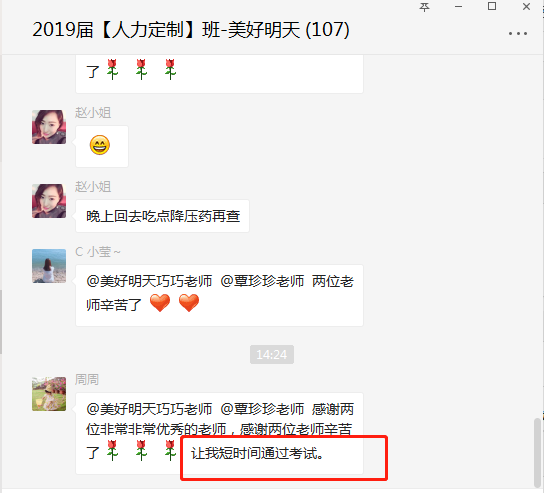Open the chat info three-dots menu
The width and height of the screenshot is (544, 493).
(x=518, y=33)
